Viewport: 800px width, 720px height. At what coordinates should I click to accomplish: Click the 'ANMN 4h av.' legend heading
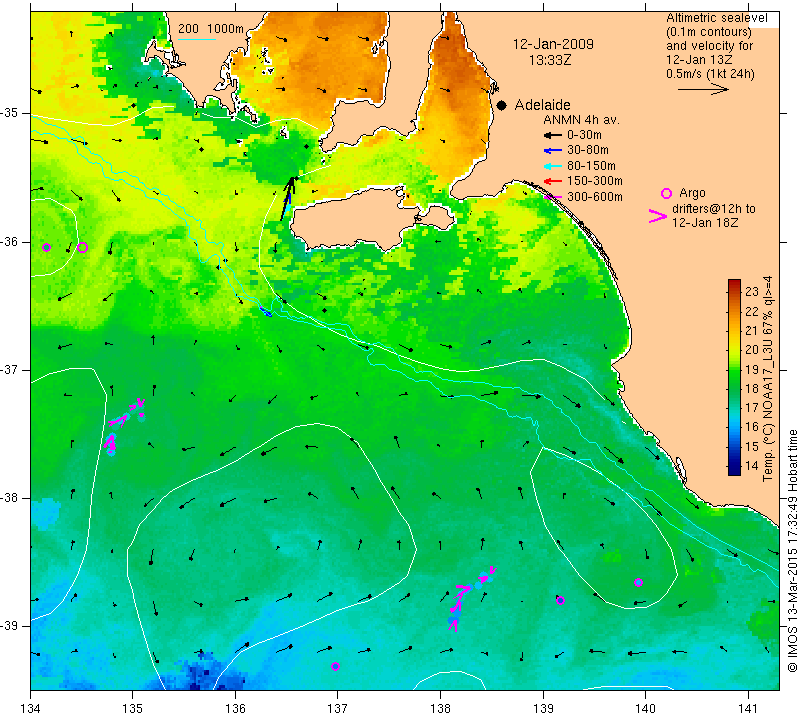581,120
